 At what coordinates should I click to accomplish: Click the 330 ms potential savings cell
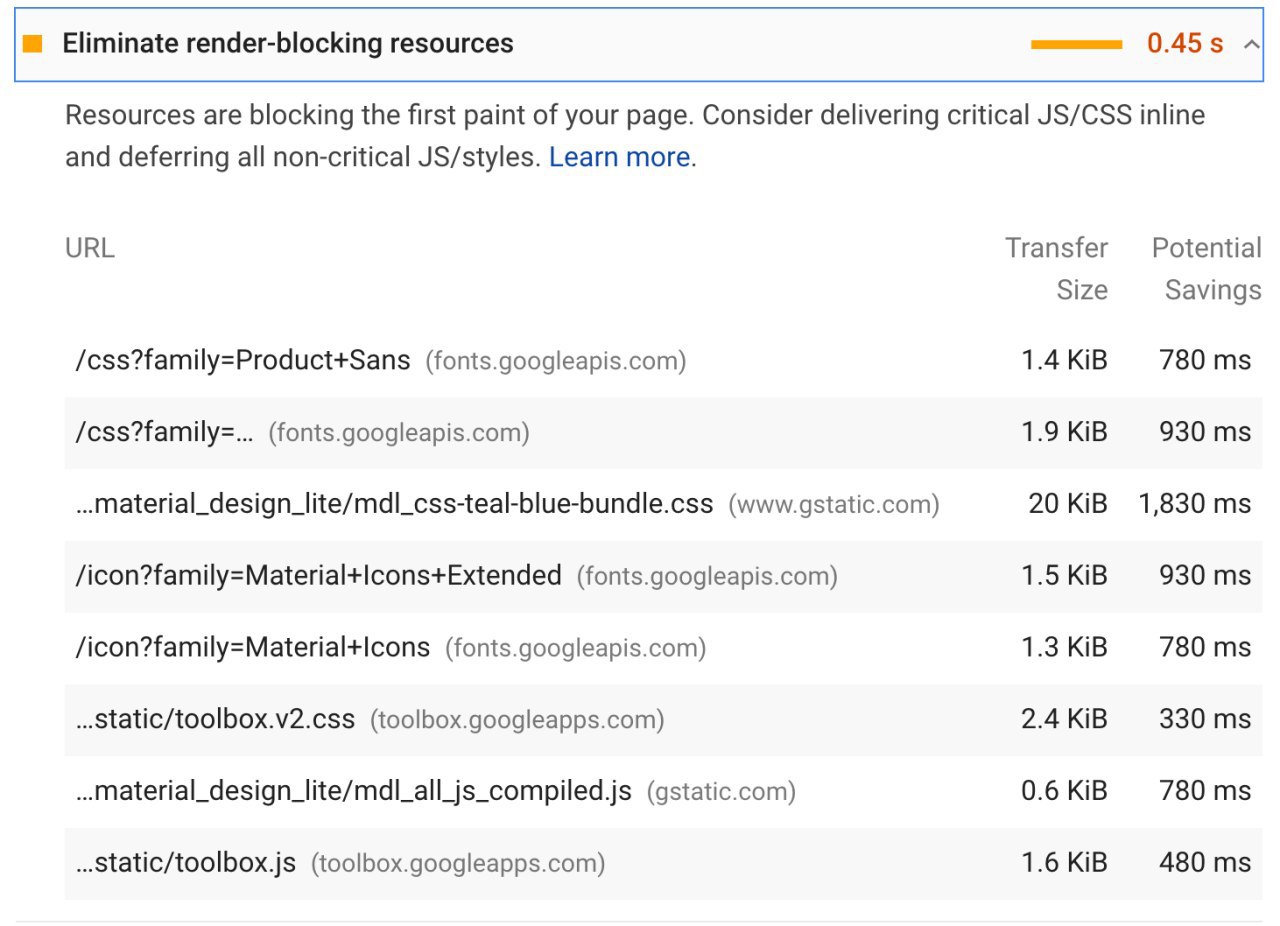[1205, 720]
